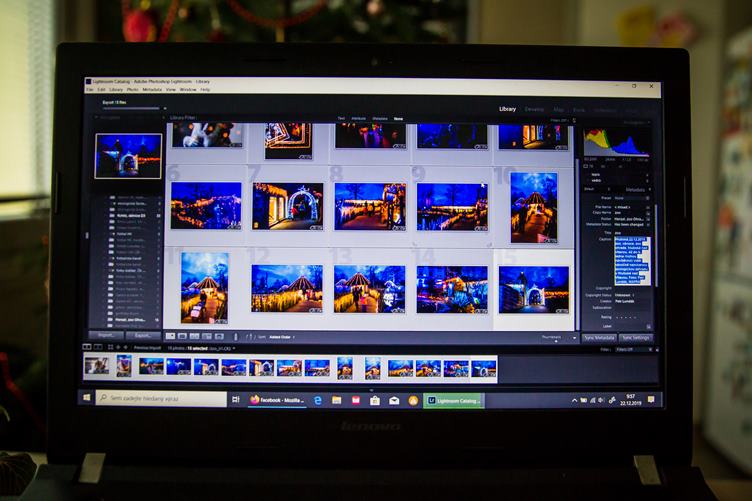The image size is (752, 501).
Task: Open the Filters Off dropdown above filmstrip
Action: click(632, 350)
